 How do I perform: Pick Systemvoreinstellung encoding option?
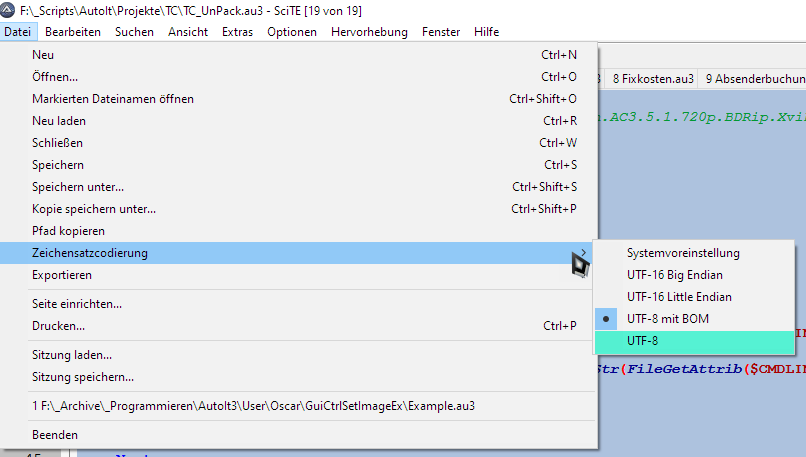683,253
